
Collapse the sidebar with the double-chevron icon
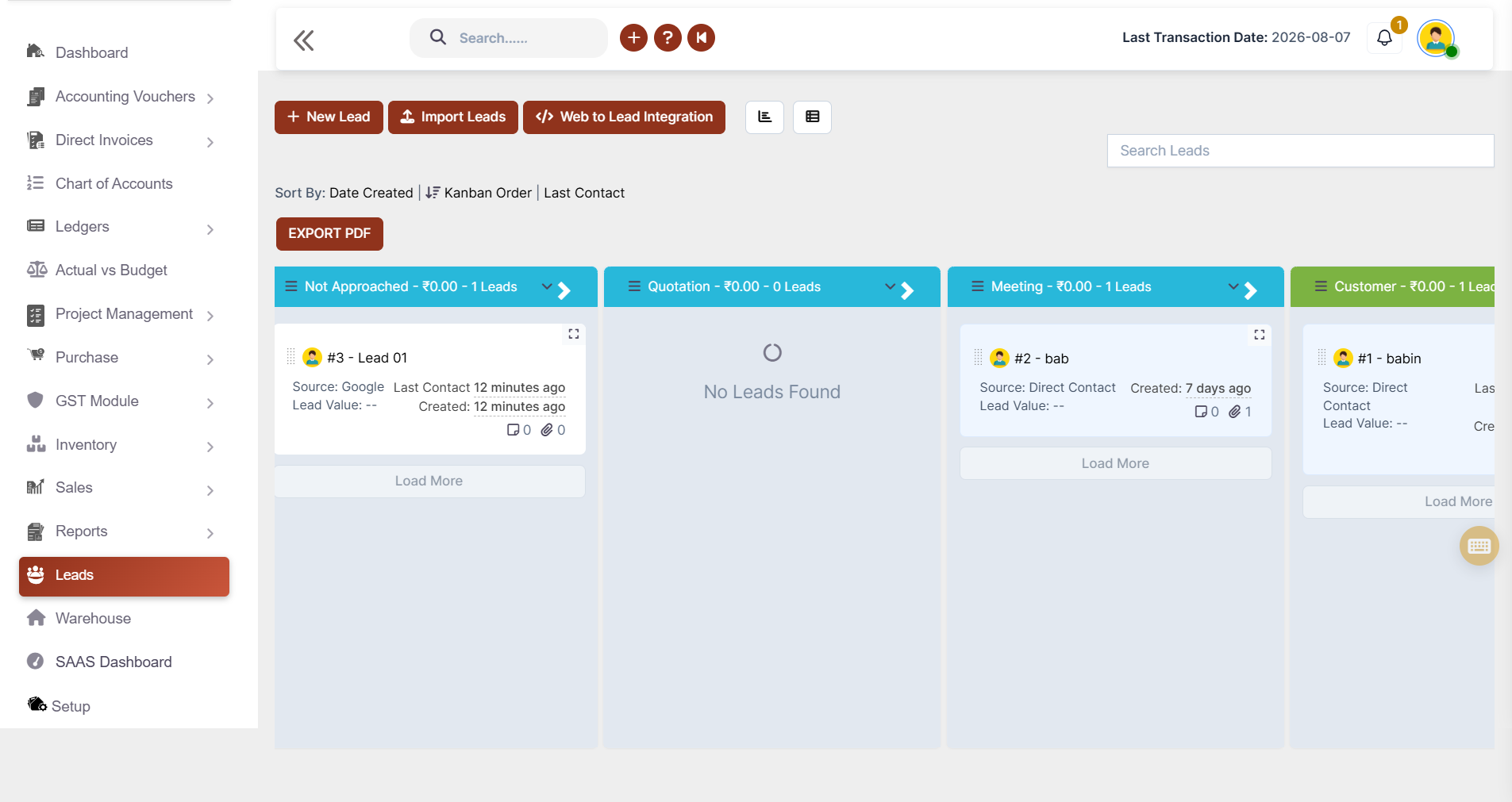(x=304, y=40)
